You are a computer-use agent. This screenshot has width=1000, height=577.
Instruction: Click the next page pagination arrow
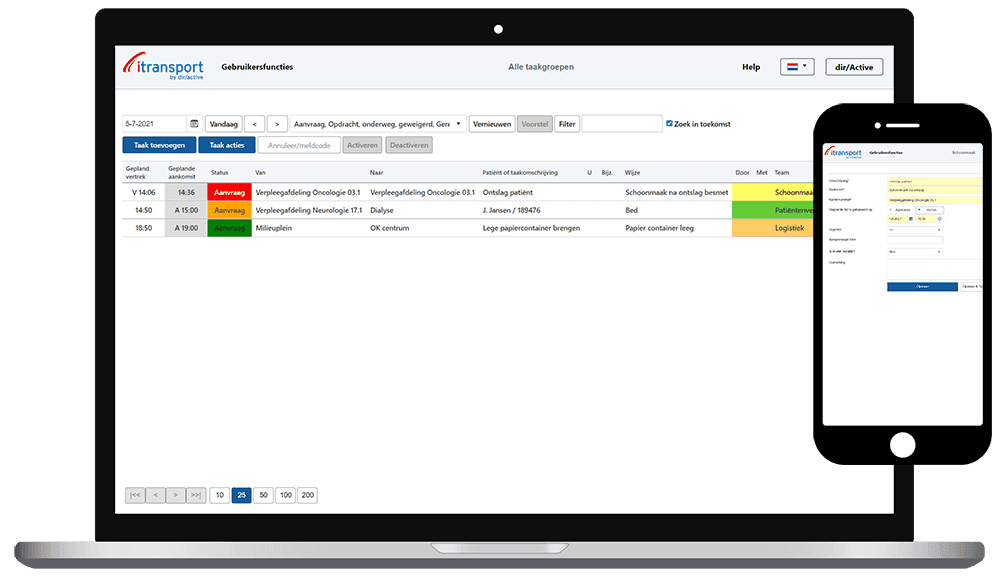tap(175, 495)
